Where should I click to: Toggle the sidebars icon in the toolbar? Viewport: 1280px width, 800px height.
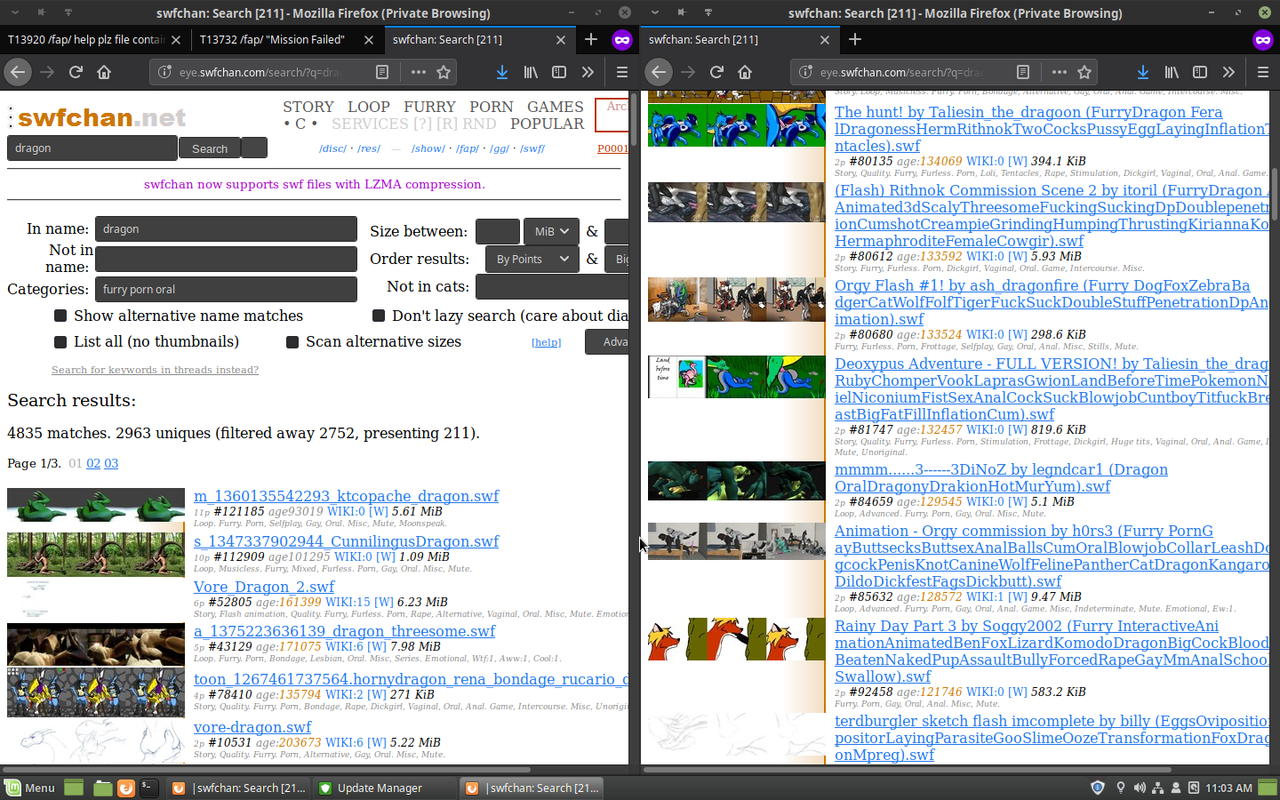[x=558, y=71]
